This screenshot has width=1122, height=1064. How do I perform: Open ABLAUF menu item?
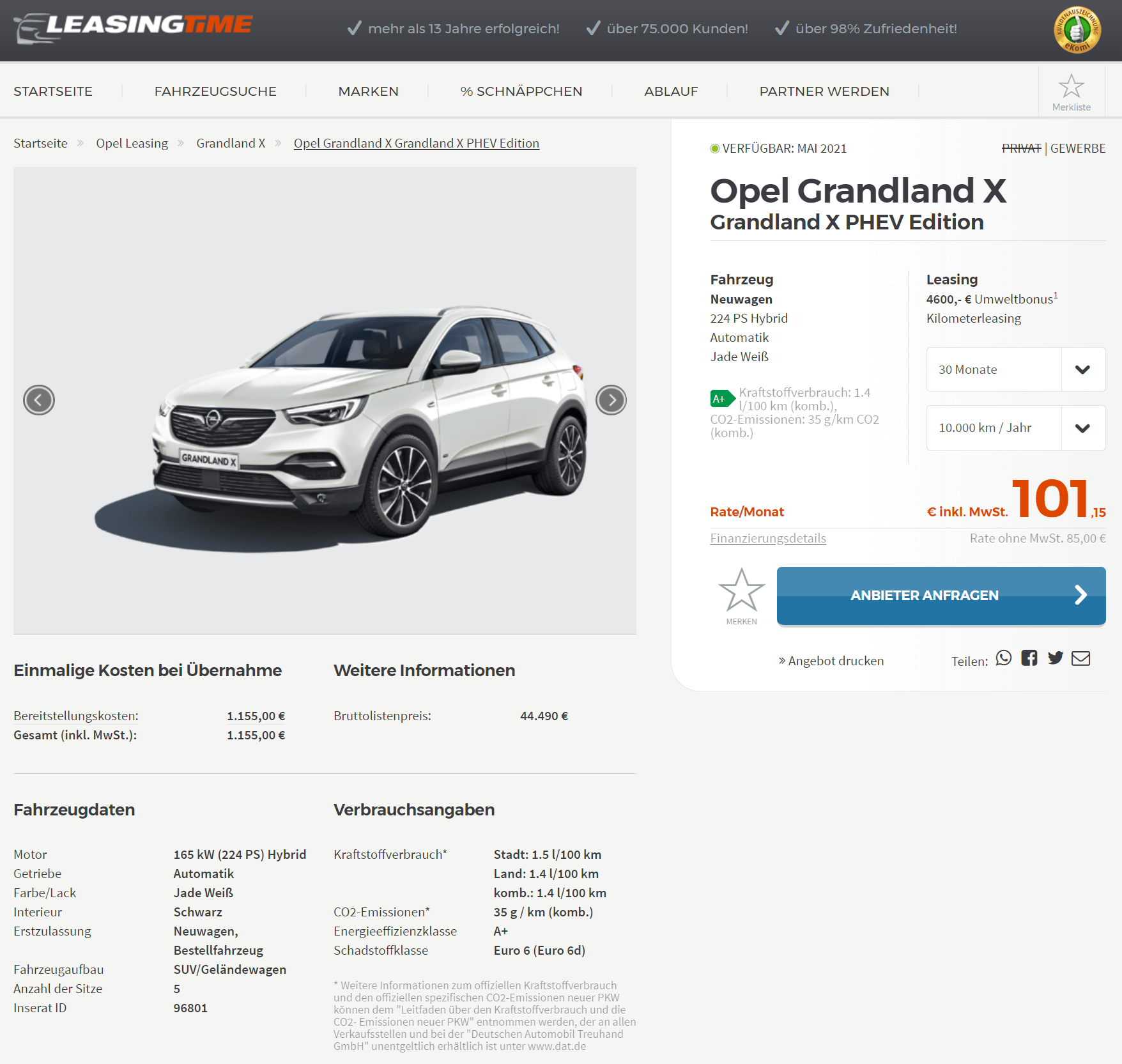[x=671, y=91]
